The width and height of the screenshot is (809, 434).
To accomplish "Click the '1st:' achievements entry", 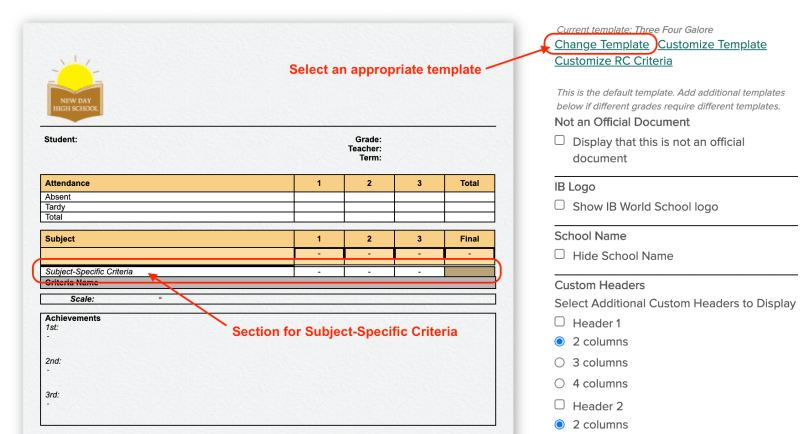I will [52, 327].
